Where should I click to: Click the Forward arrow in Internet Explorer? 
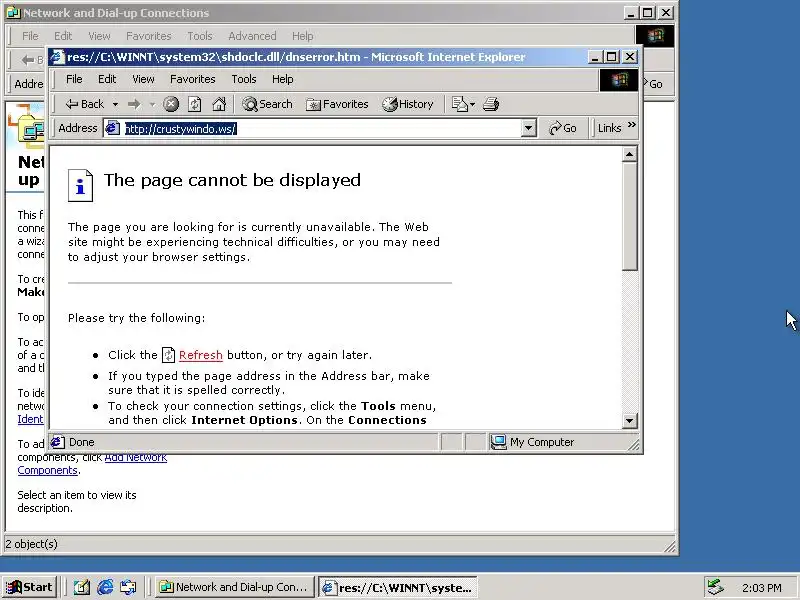[x=134, y=105]
